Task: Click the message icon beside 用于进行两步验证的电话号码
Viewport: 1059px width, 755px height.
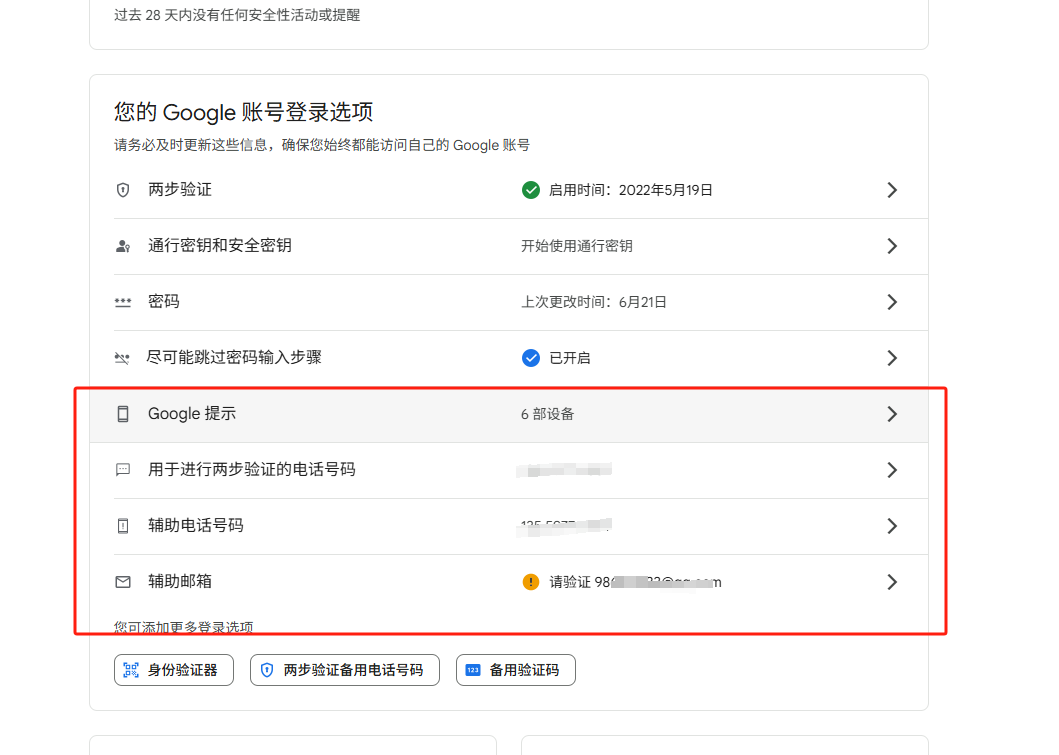Action: (x=123, y=470)
